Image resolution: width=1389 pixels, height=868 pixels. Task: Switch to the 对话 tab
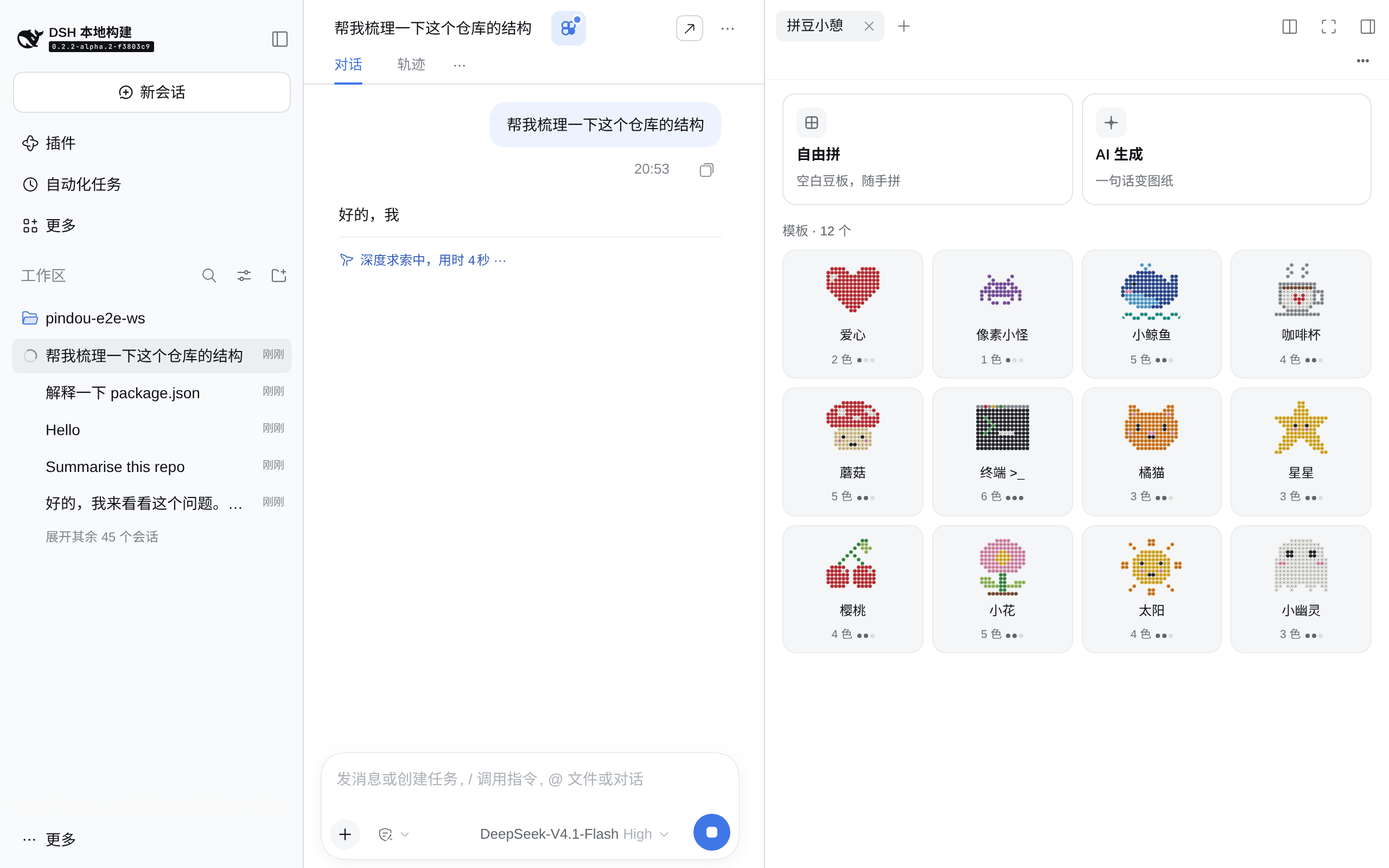[348, 65]
